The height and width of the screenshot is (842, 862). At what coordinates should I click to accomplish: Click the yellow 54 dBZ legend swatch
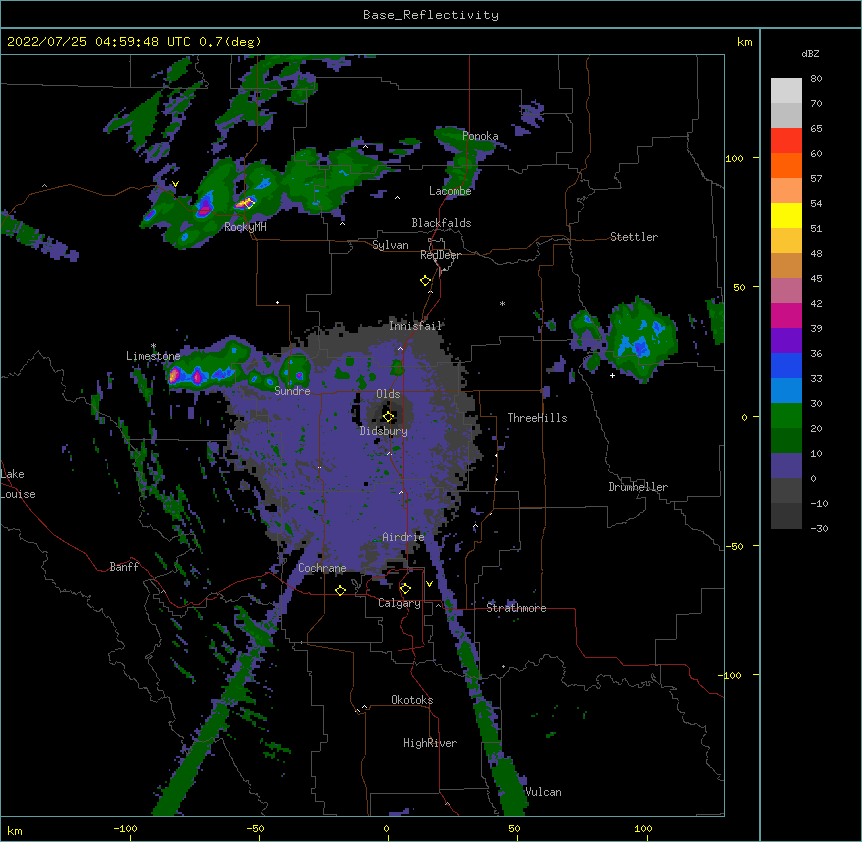pyautogui.click(x=786, y=215)
